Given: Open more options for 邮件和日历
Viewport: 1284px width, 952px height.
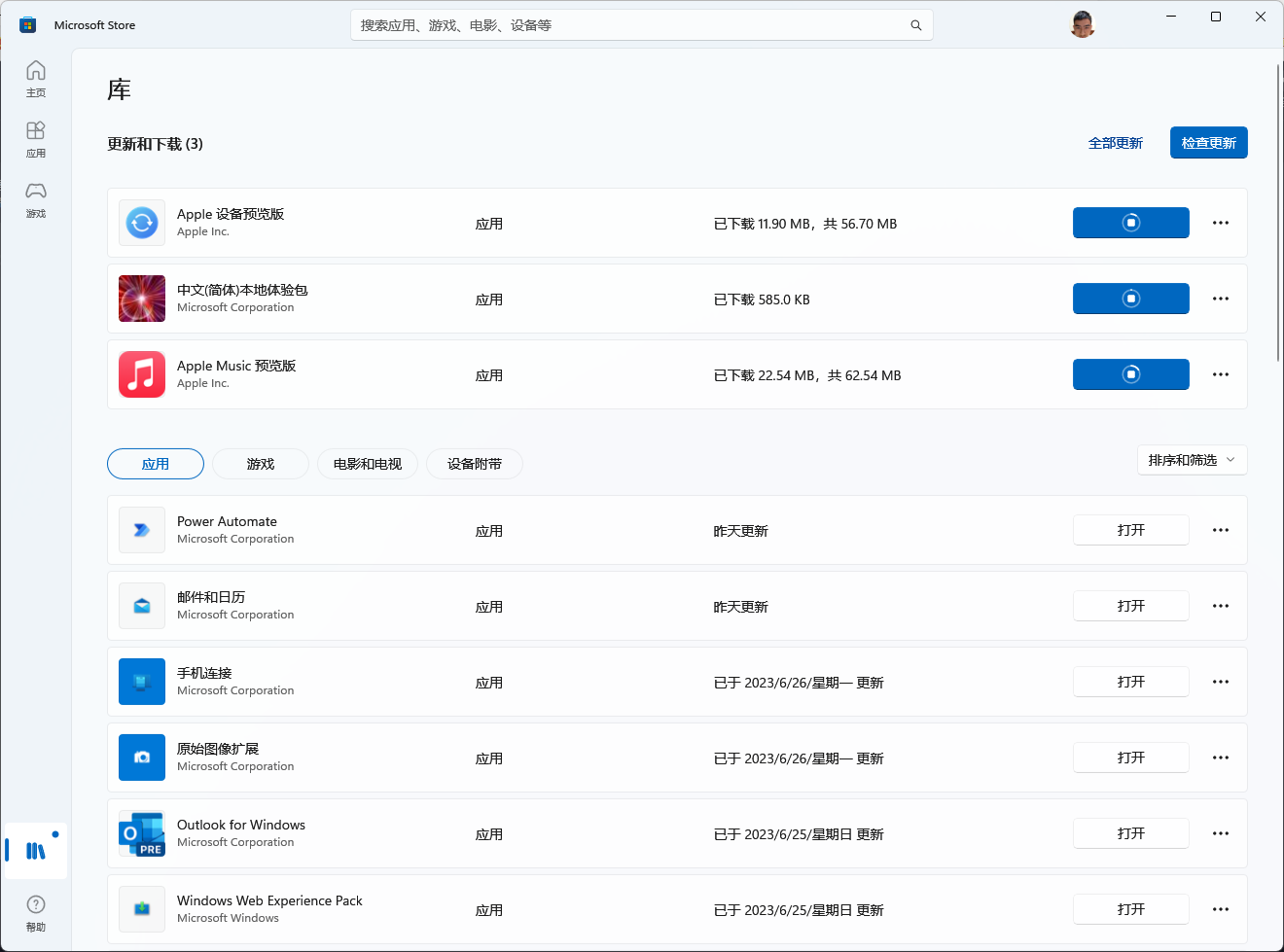Looking at the screenshot, I should point(1220,606).
